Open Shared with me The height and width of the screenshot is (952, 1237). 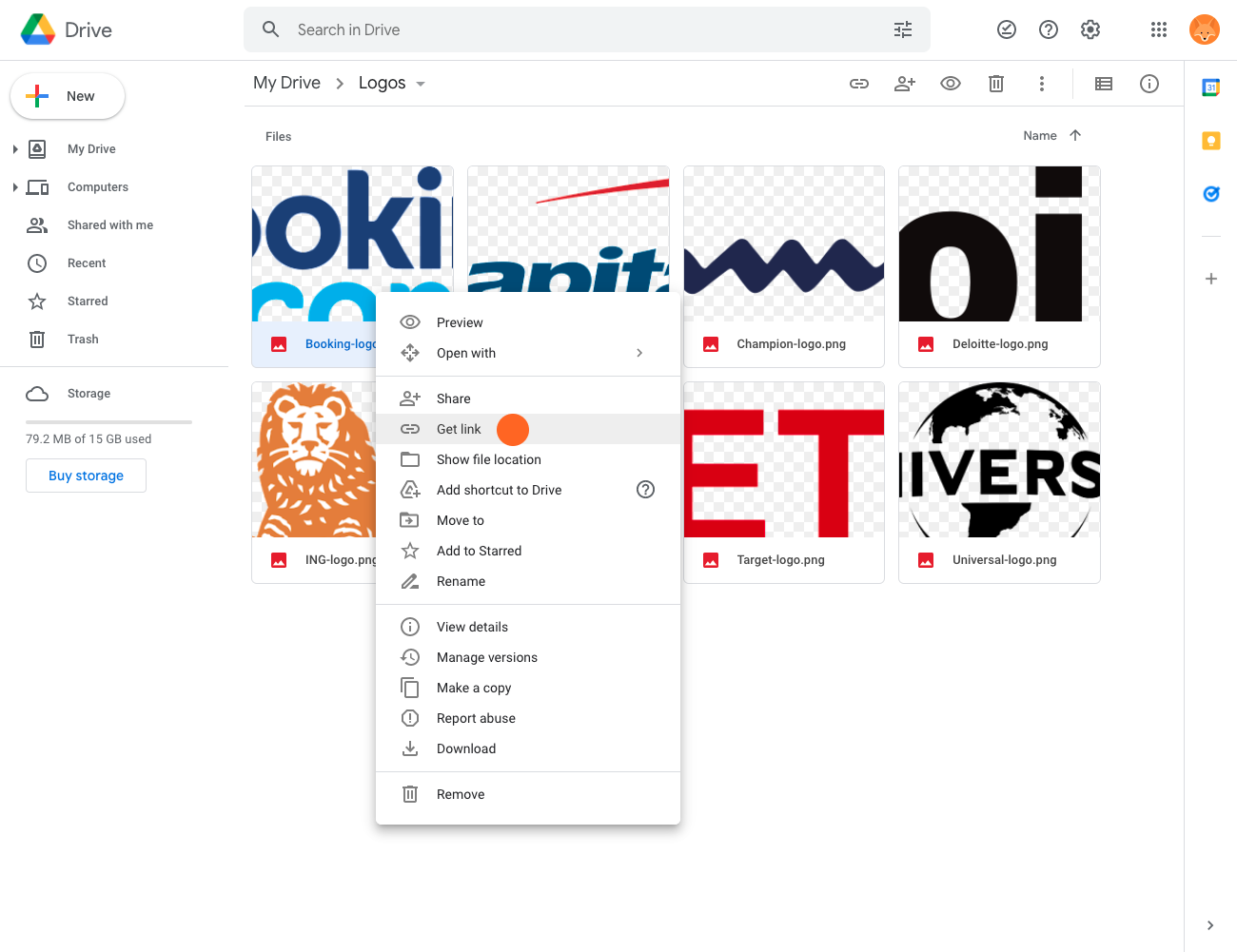click(x=110, y=225)
